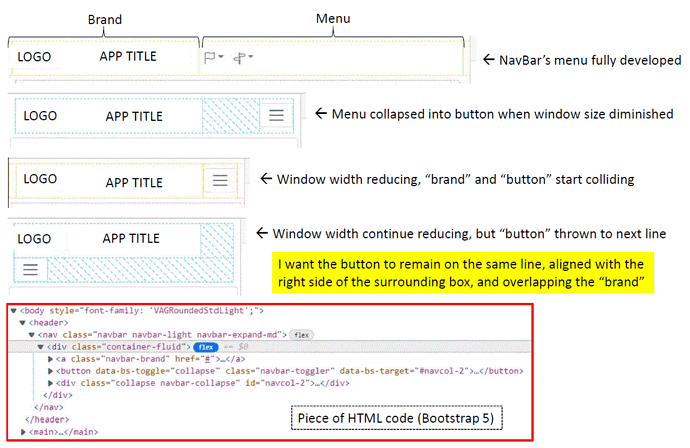Toggle the gray flex badge on the nav element

tap(301, 335)
